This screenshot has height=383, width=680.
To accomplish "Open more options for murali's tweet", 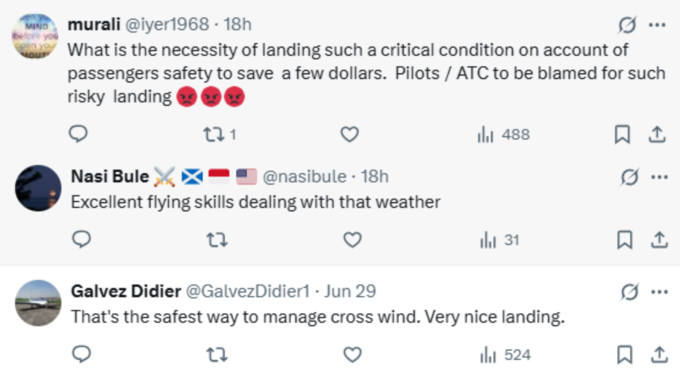I will [x=657, y=25].
